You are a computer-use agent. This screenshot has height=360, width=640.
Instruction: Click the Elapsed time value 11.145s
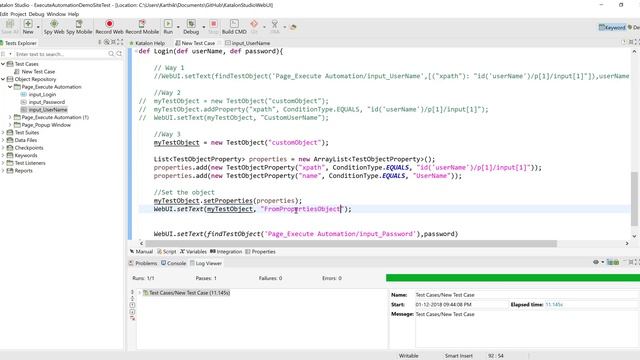click(x=554, y=304)
